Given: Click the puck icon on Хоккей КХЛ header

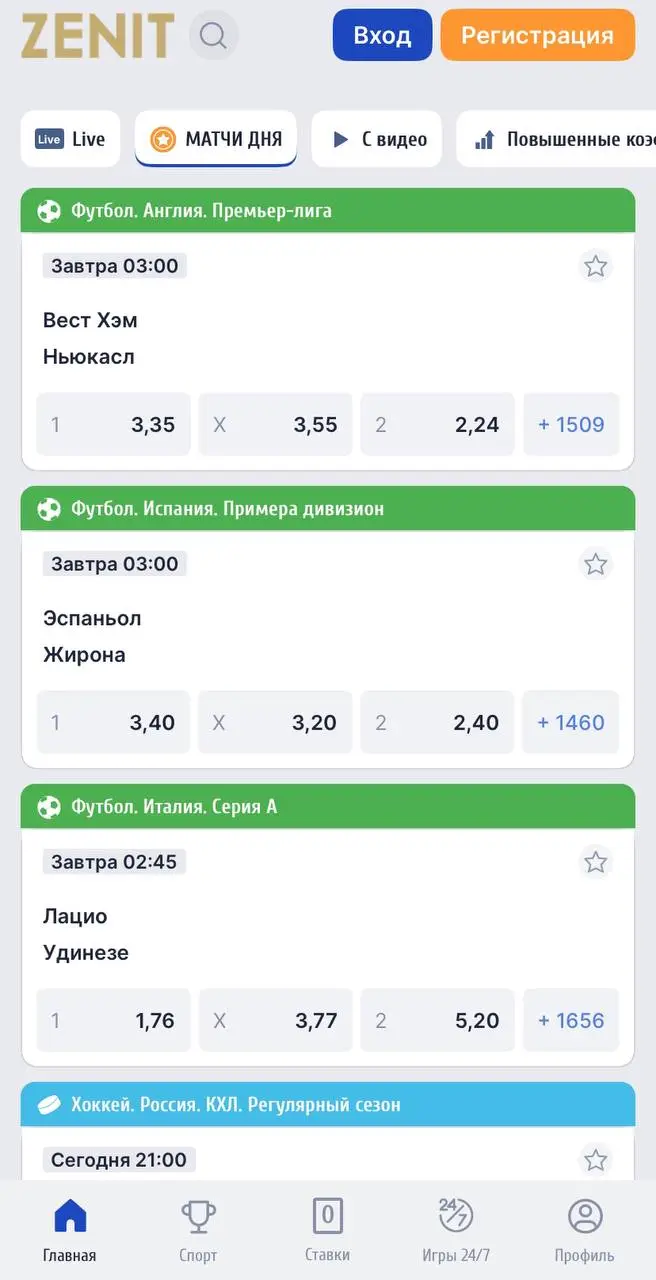Looking at the screenshot, I should [47, 1105].
